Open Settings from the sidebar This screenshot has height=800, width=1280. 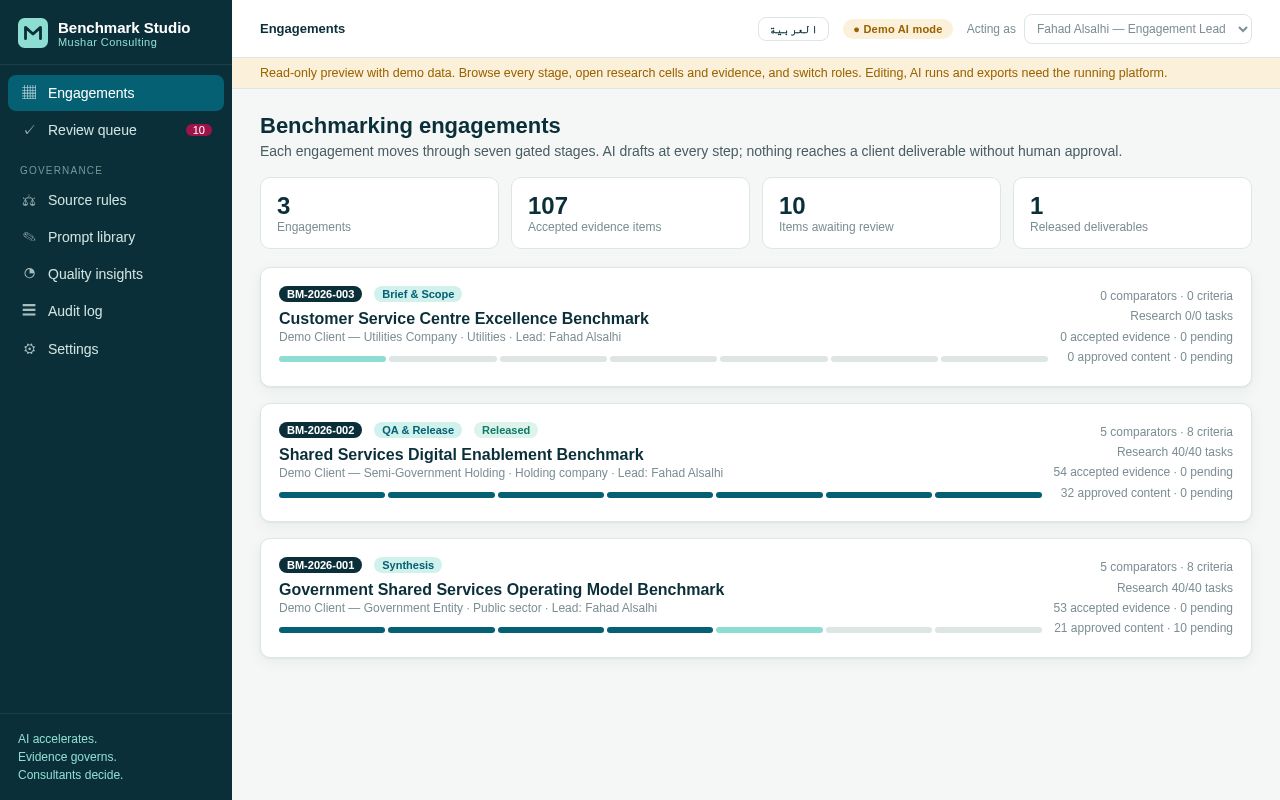(116, 349)
